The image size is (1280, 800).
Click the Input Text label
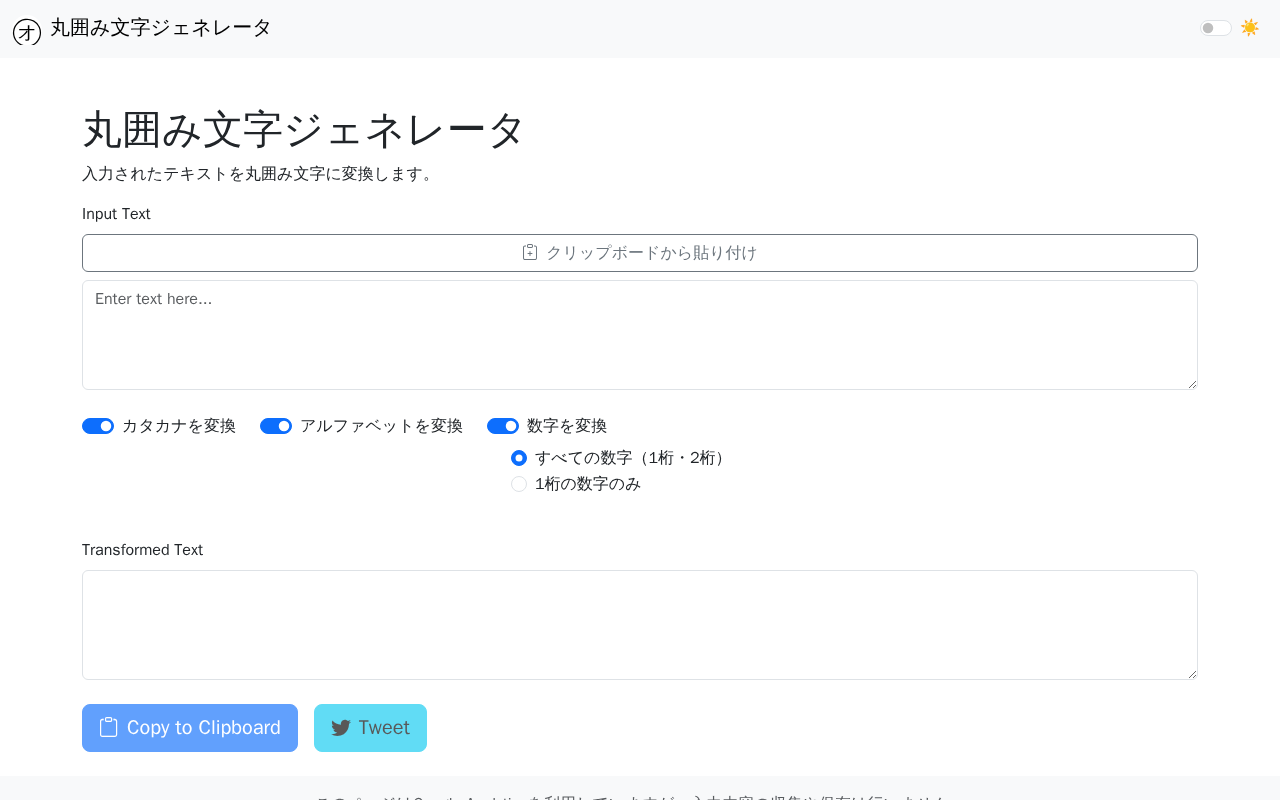pyautogui.click(x=116, y=214)
